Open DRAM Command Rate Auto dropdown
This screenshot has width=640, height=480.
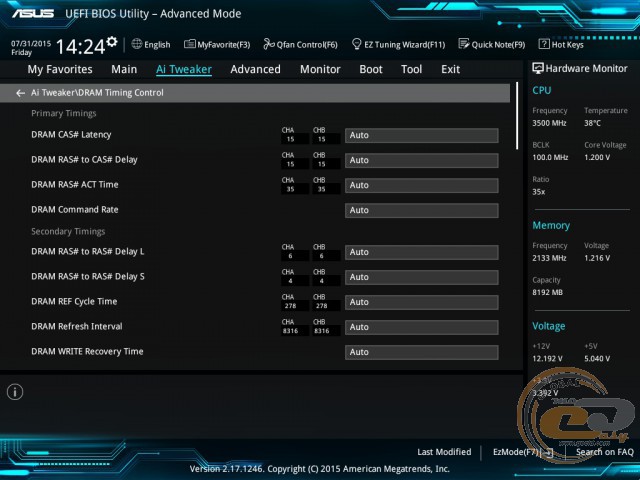(x=422, y=210)
